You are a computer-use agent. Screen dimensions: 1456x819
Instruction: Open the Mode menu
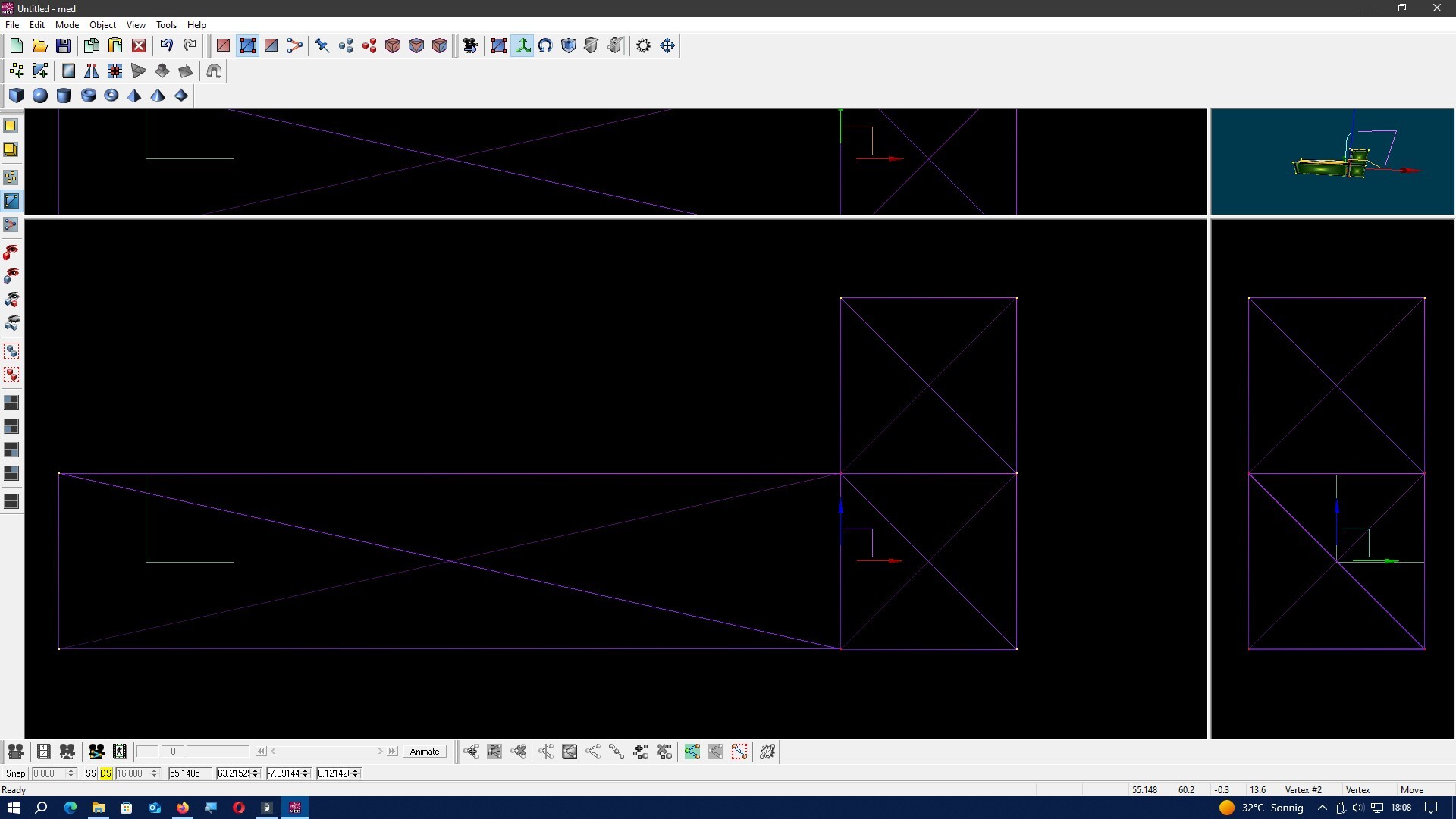67,25
